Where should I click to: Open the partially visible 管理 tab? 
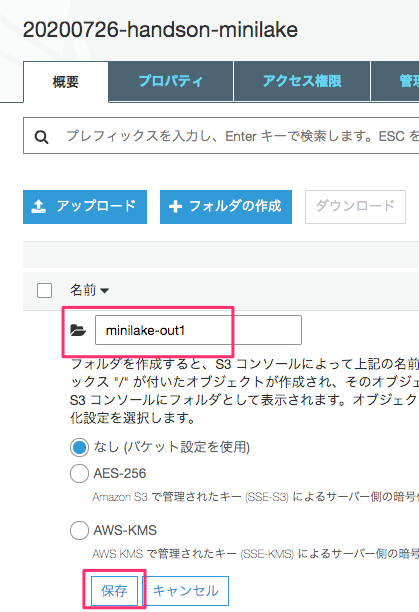[395, 81]
